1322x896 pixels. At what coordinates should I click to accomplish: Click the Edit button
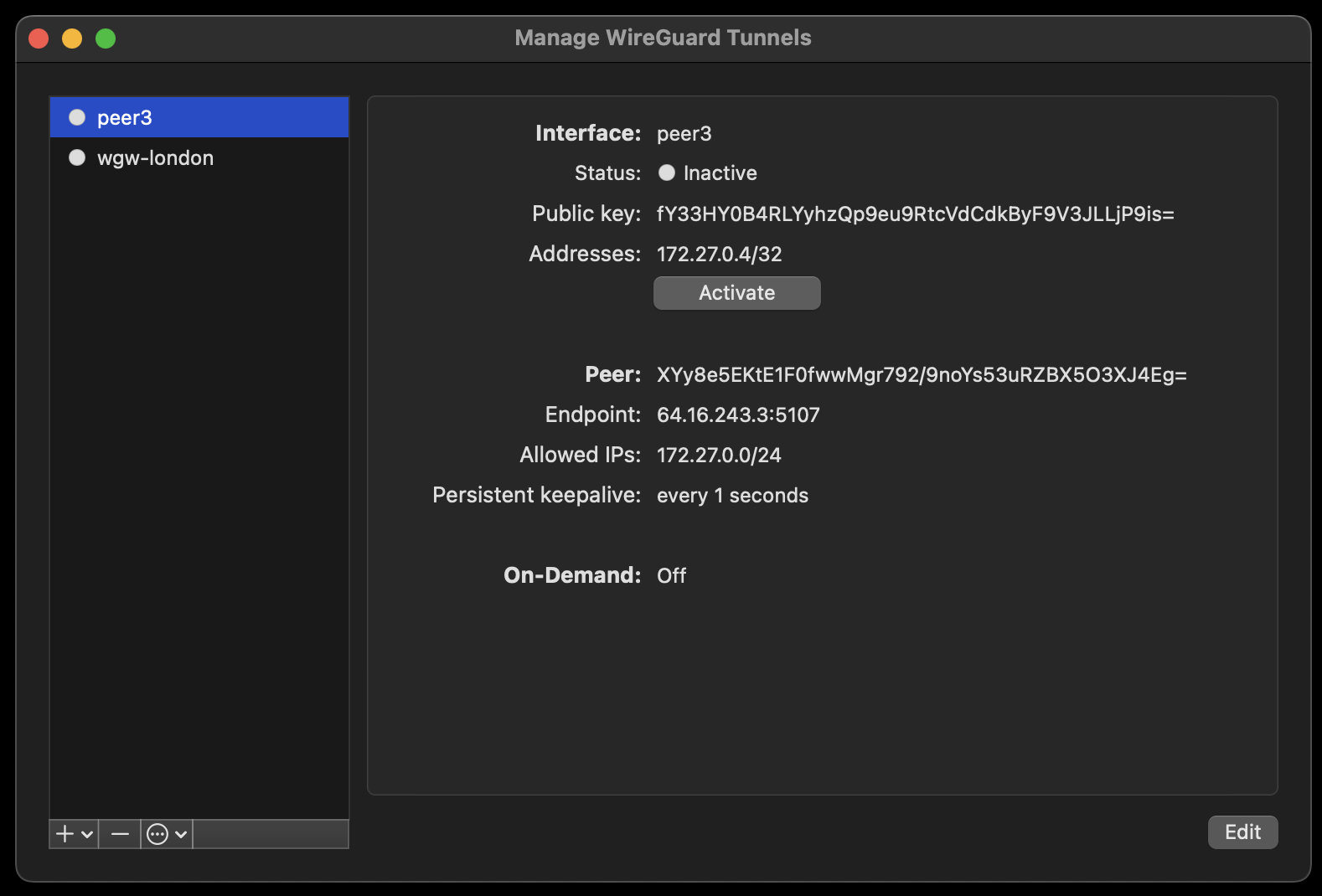tap(1242, 832)
